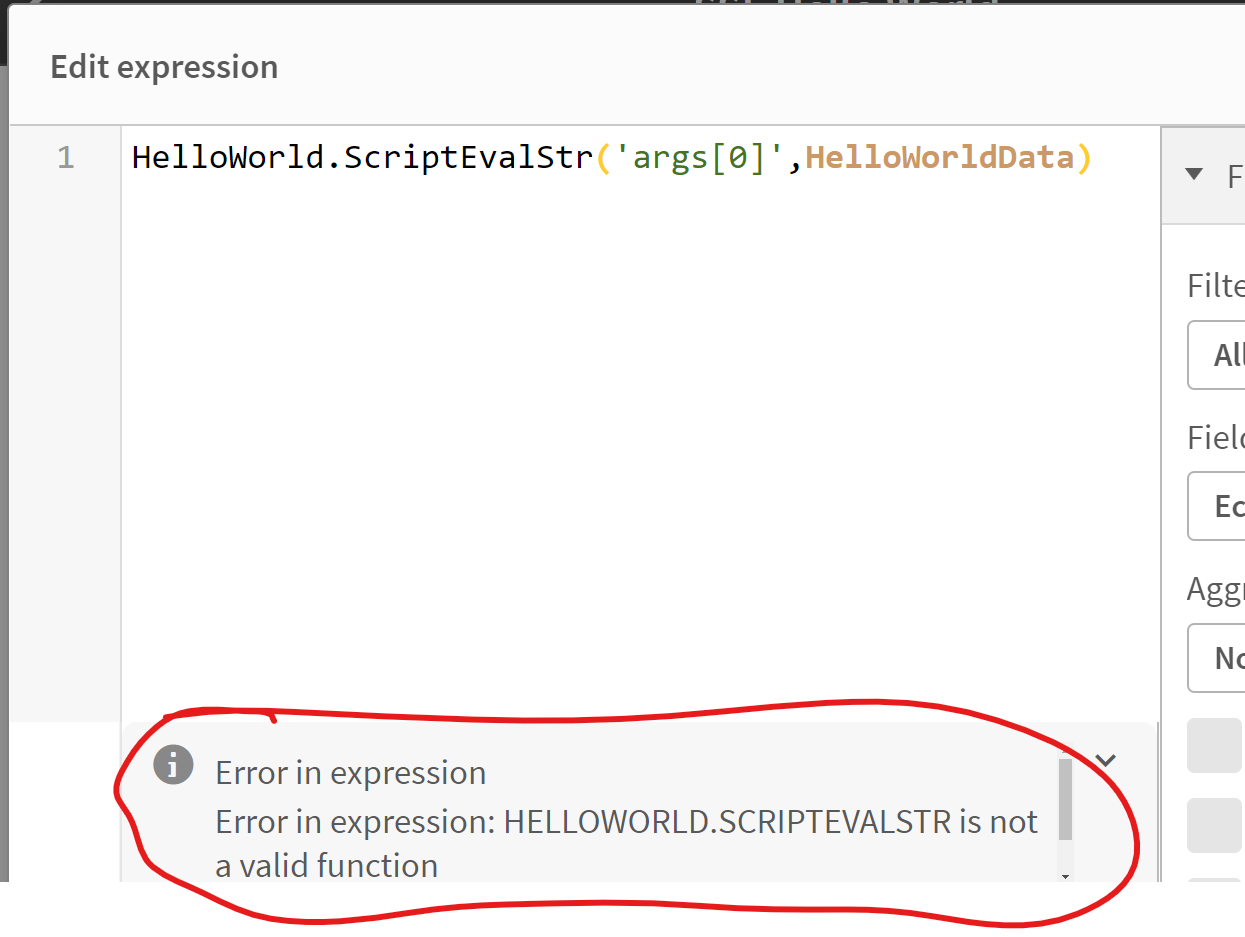Click the first gray button below the aggregation dropdown
The height and width of the screenshot is (937, 1245).
click(x=1216, y=747)
